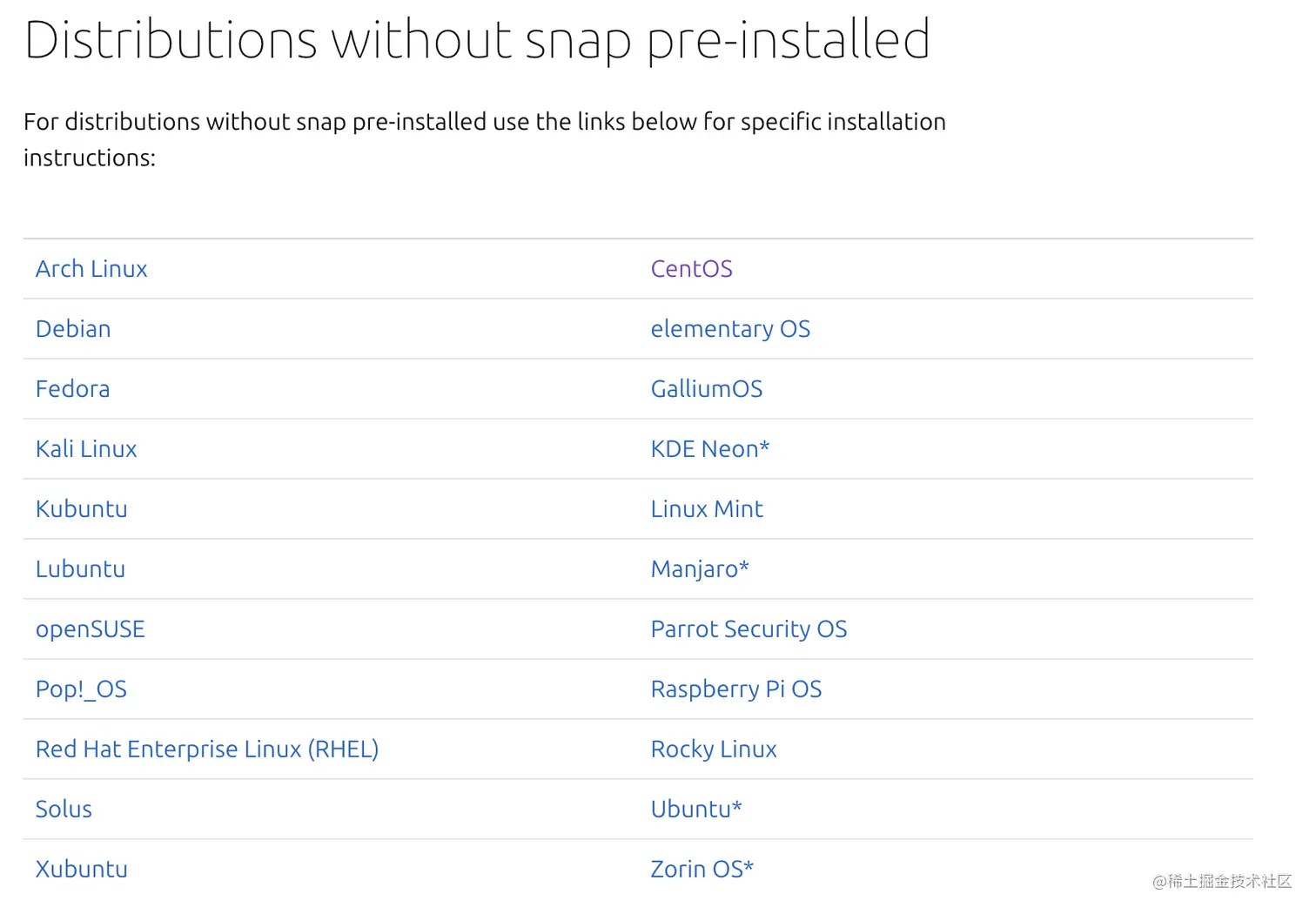Go to openSUSE instructions

point(90,629)
